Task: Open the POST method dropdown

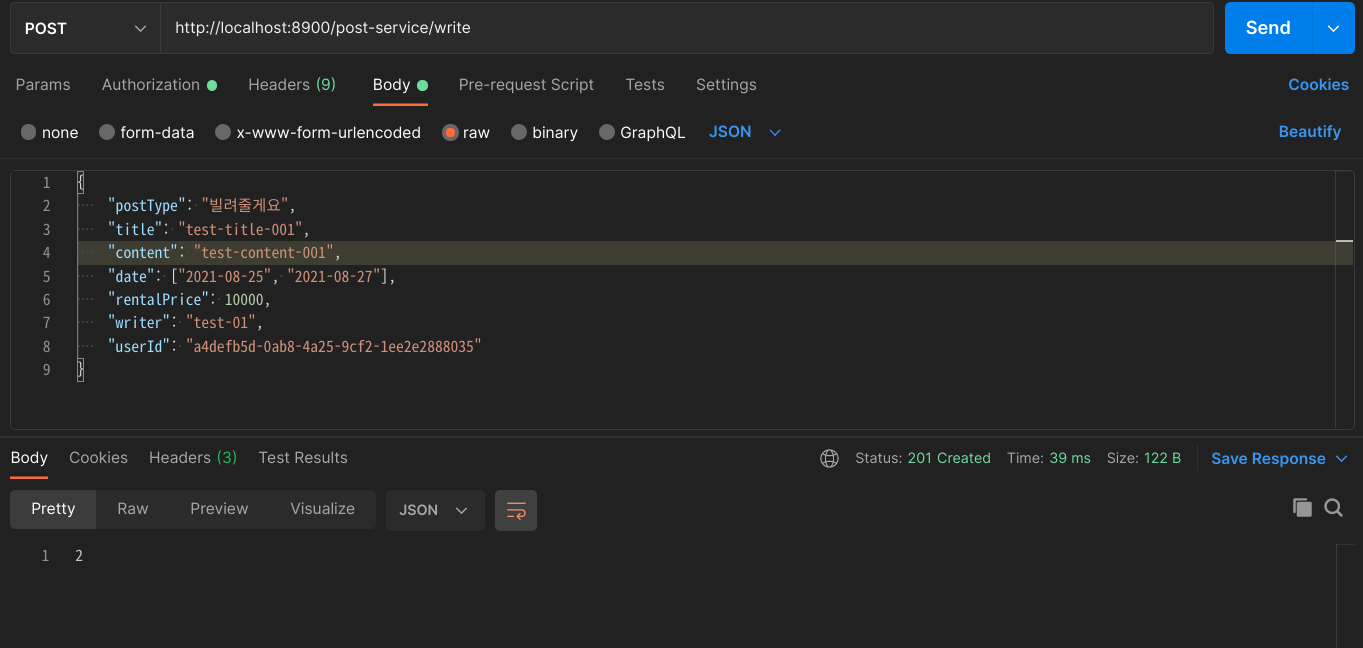Action: click(85, 28)
